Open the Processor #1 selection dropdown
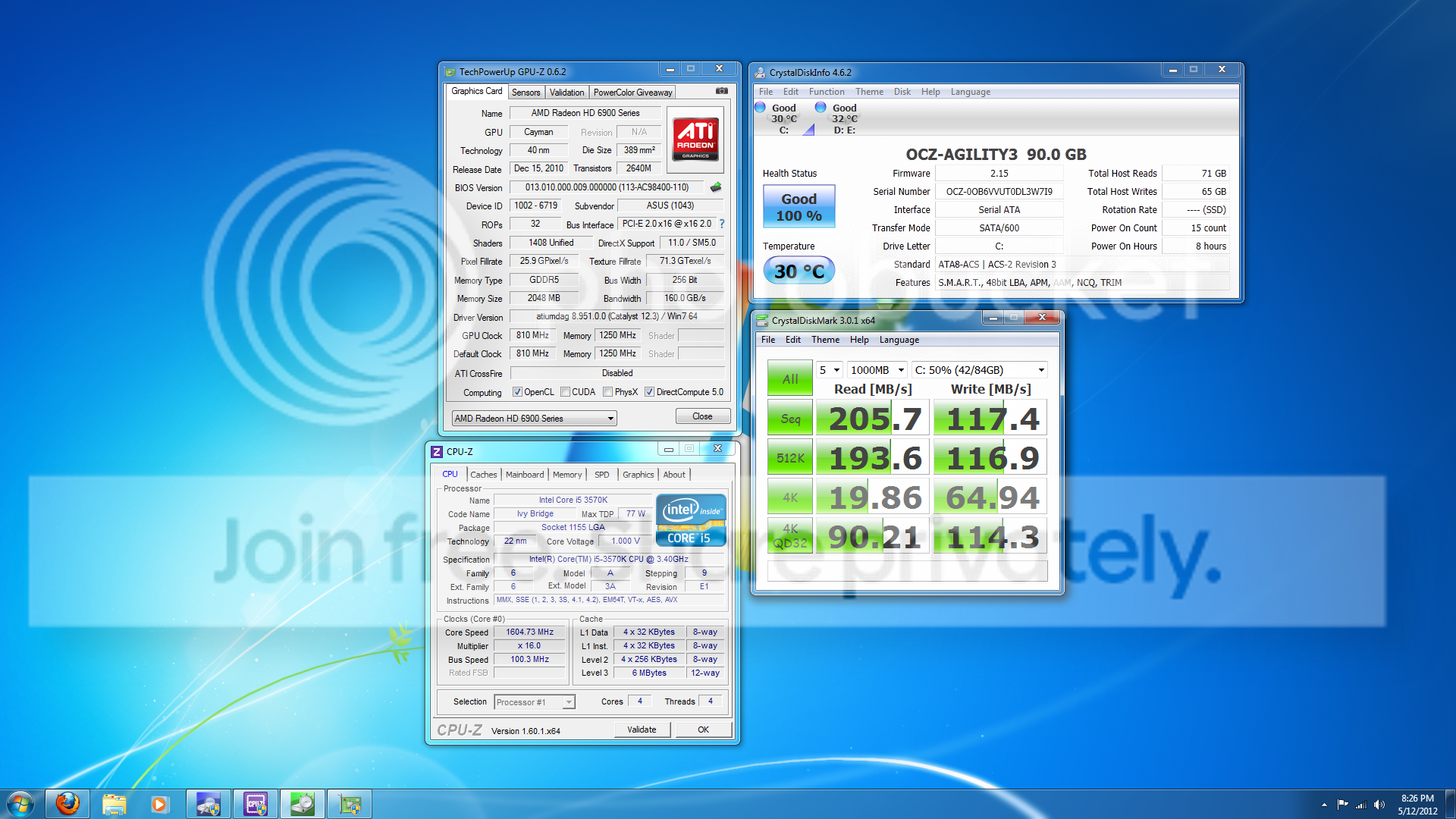The image size is (1456, 819). [535, 702]
